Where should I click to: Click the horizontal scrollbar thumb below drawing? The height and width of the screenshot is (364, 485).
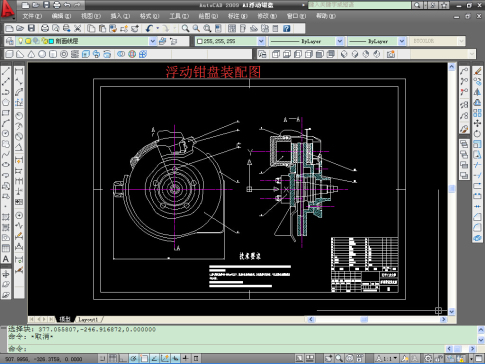pyautogui.click(x=364, y=319)
